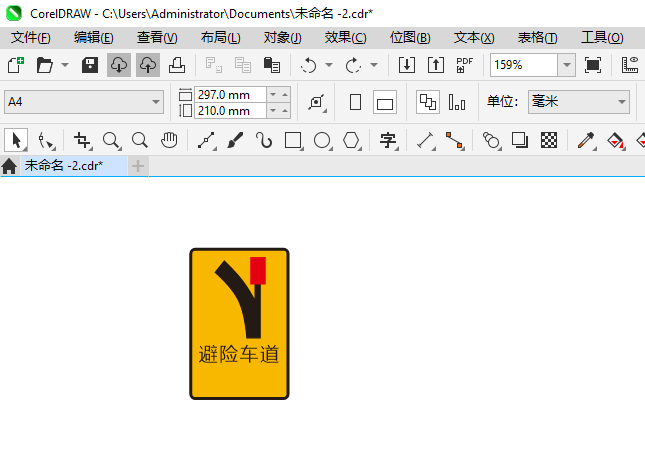
Task: Select the Transparency checkerboard tool
Action: point(549,141)
